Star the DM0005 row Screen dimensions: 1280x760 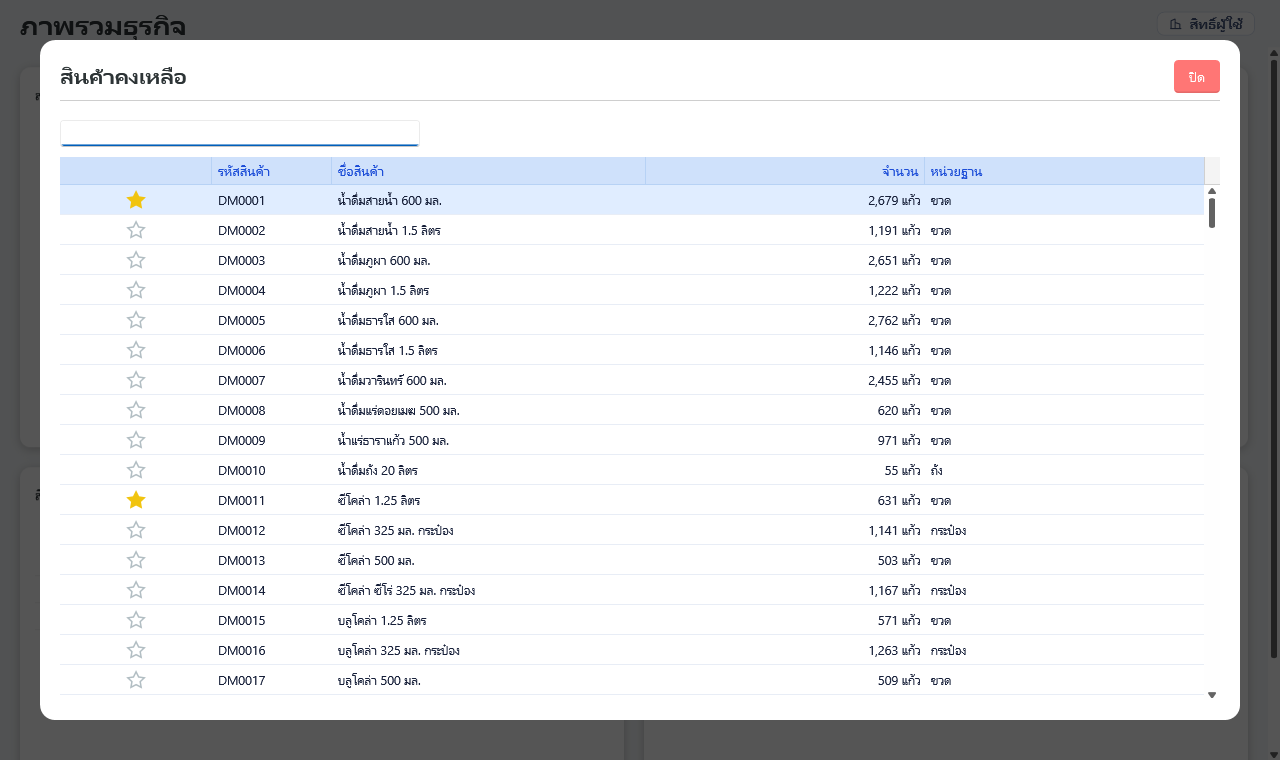tap(136, 320)
